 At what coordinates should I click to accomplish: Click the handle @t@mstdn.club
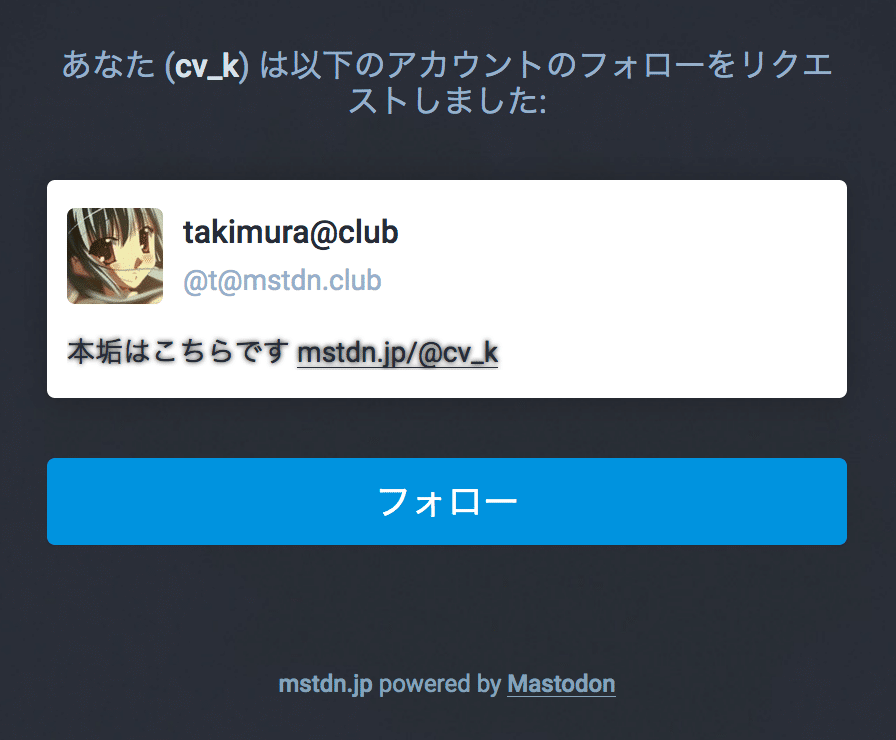pyautogui.click(x=282, y=281)
